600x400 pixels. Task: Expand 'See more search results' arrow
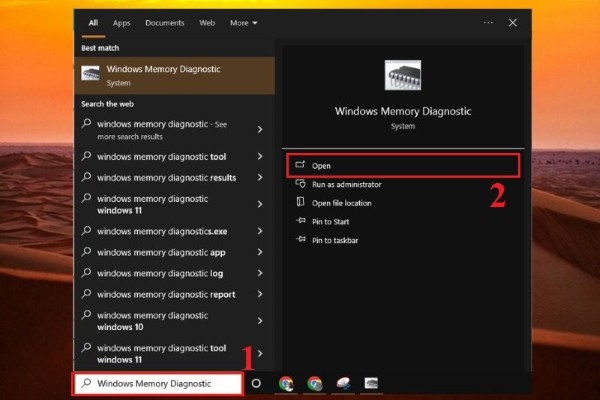pos(260,130)
